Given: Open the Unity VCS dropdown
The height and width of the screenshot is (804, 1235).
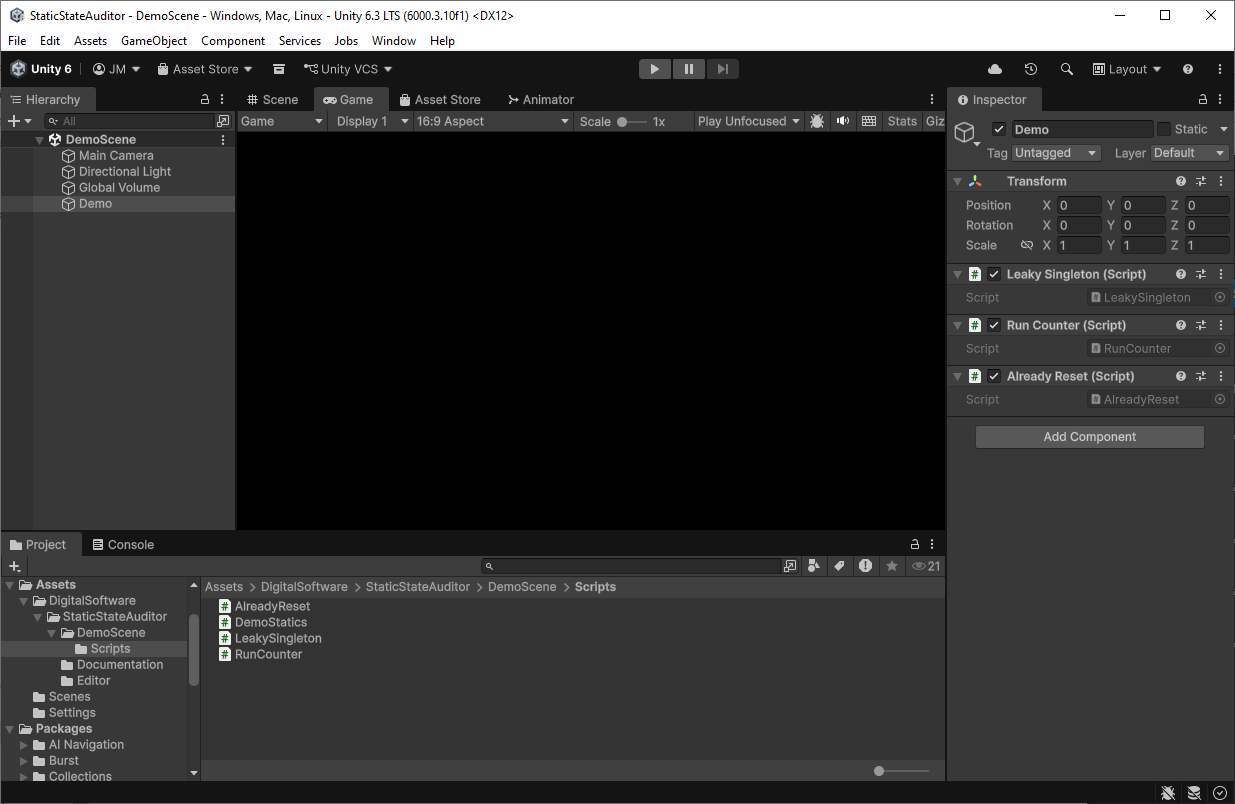Looking at the screenshot, I should 348,69.
